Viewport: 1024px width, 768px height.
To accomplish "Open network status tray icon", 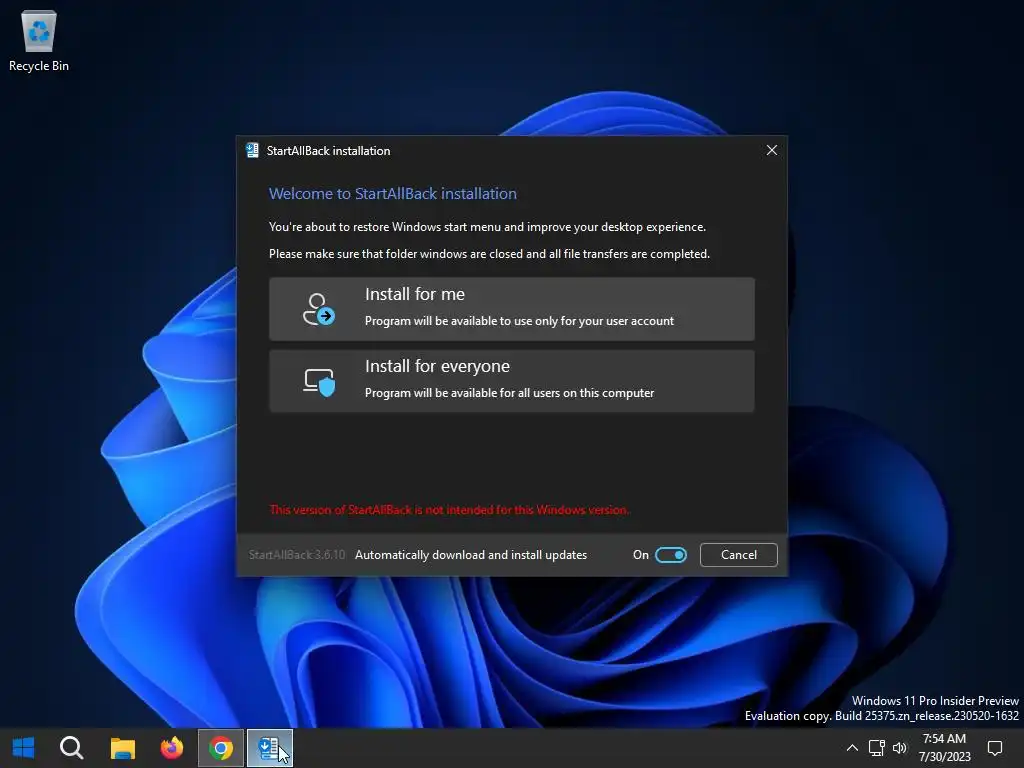I will (x=876, y=748).
